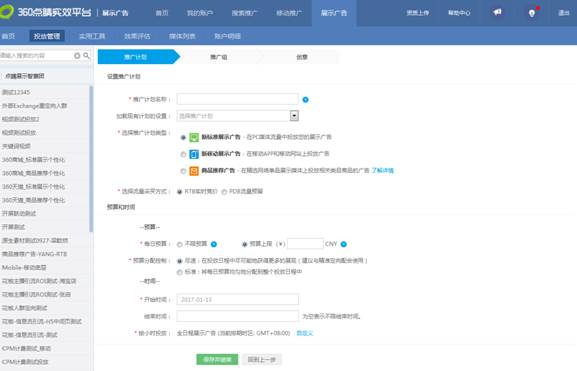The width and height of the screenshot is (577, 371).
Task: Select the standard display ad radio button
Action: [183, 137]
